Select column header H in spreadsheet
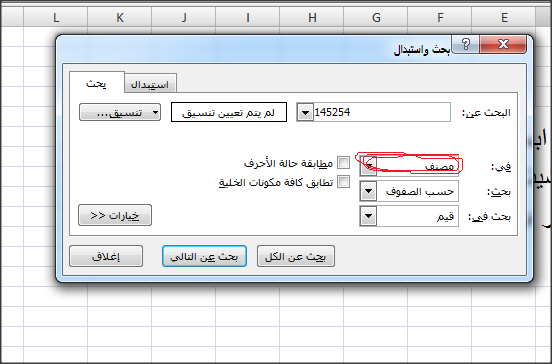The image size is (552, 364). pos(312,17)
